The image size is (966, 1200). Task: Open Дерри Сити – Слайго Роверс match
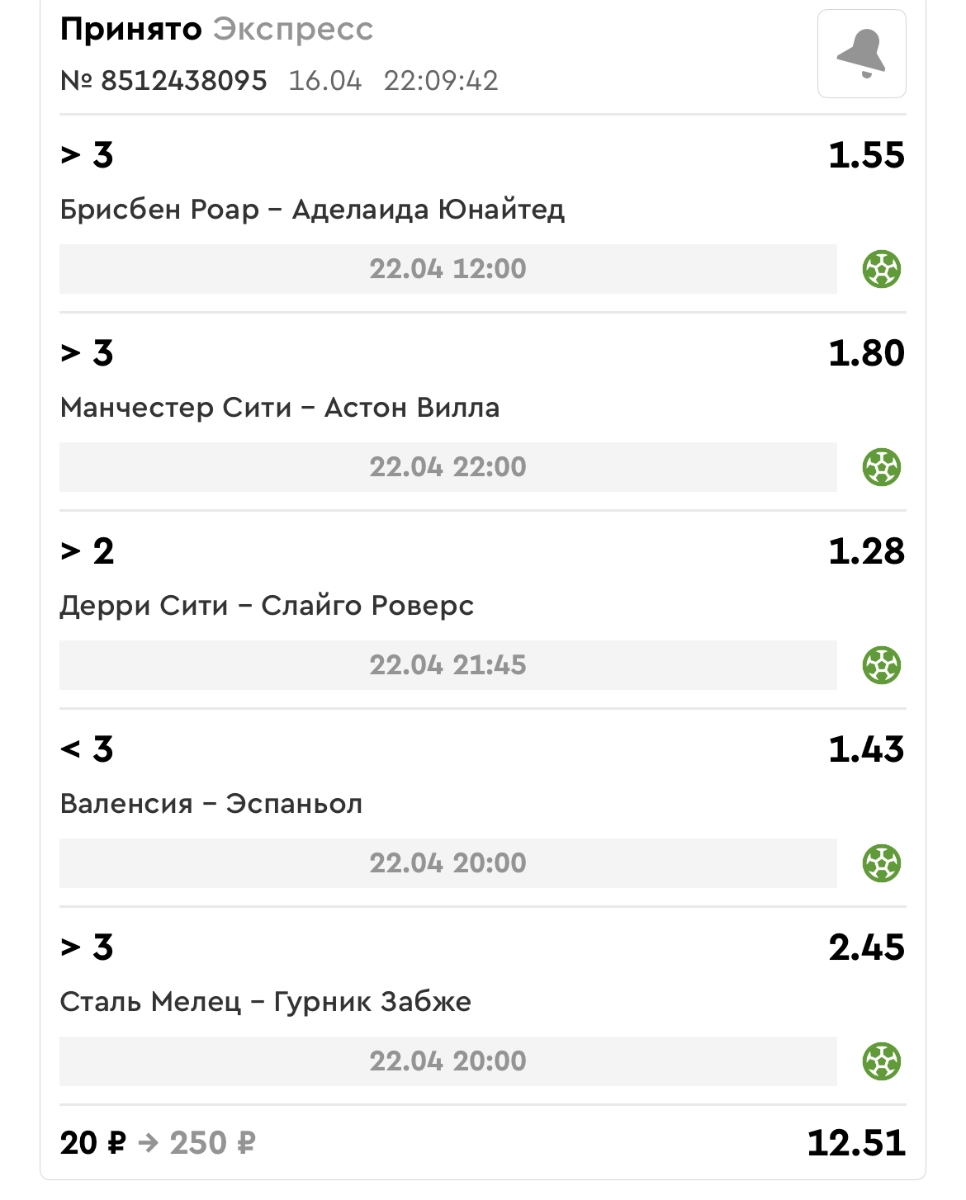267,606
